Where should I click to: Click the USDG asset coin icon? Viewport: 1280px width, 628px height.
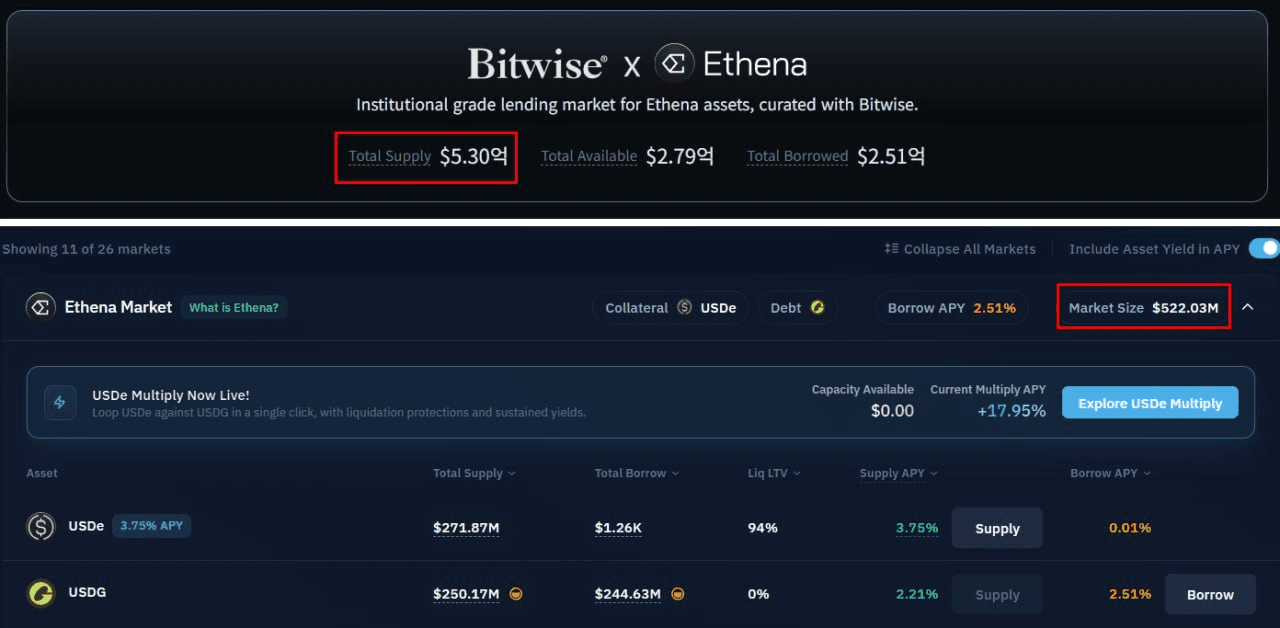[40, 593]
